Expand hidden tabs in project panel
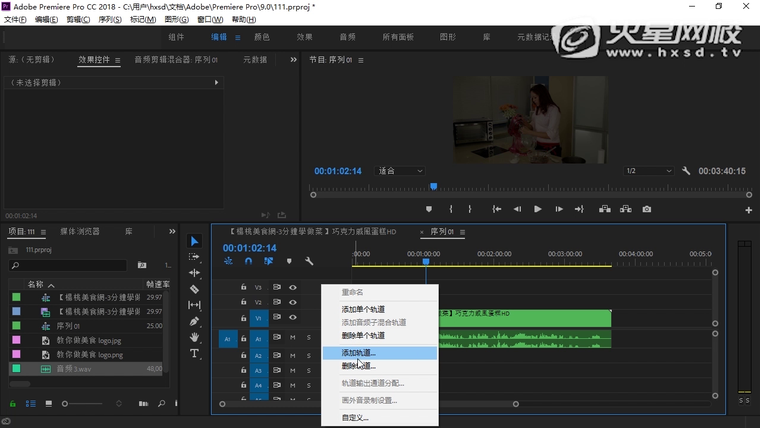 click(172, 231)
